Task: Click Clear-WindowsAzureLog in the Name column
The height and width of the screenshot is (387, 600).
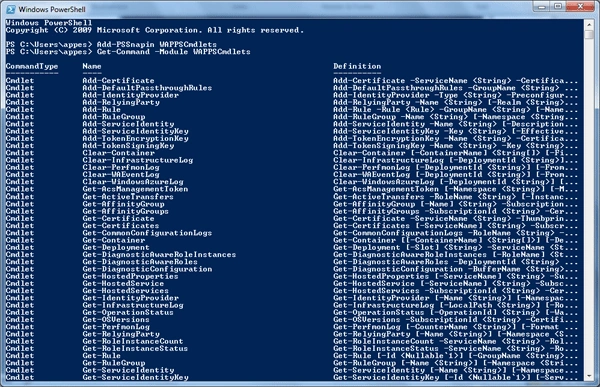Action: [133, 182]
